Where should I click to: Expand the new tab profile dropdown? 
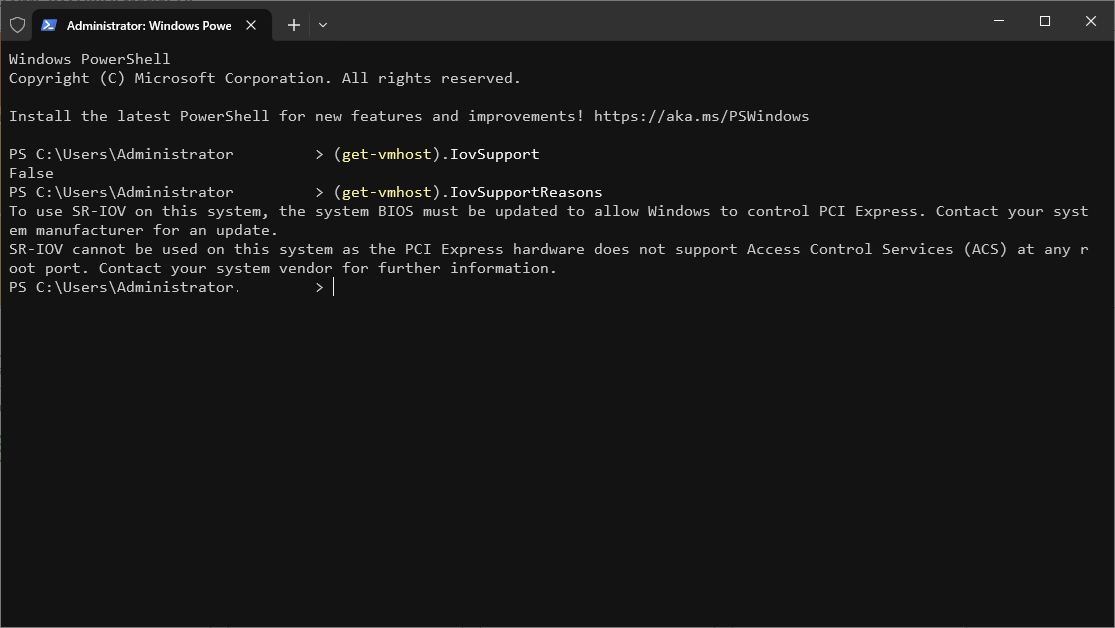tap(323, 25)
